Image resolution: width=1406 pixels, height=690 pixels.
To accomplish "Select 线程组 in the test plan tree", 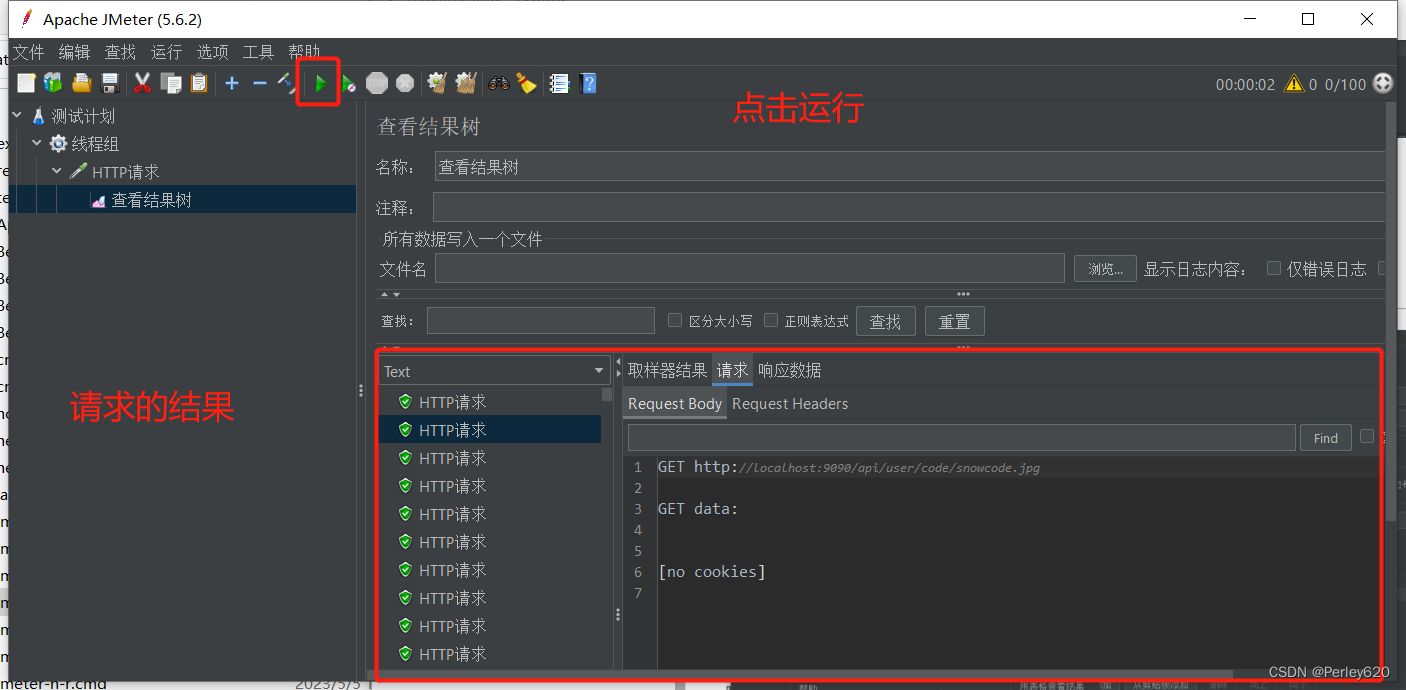I will coord(95,144).
